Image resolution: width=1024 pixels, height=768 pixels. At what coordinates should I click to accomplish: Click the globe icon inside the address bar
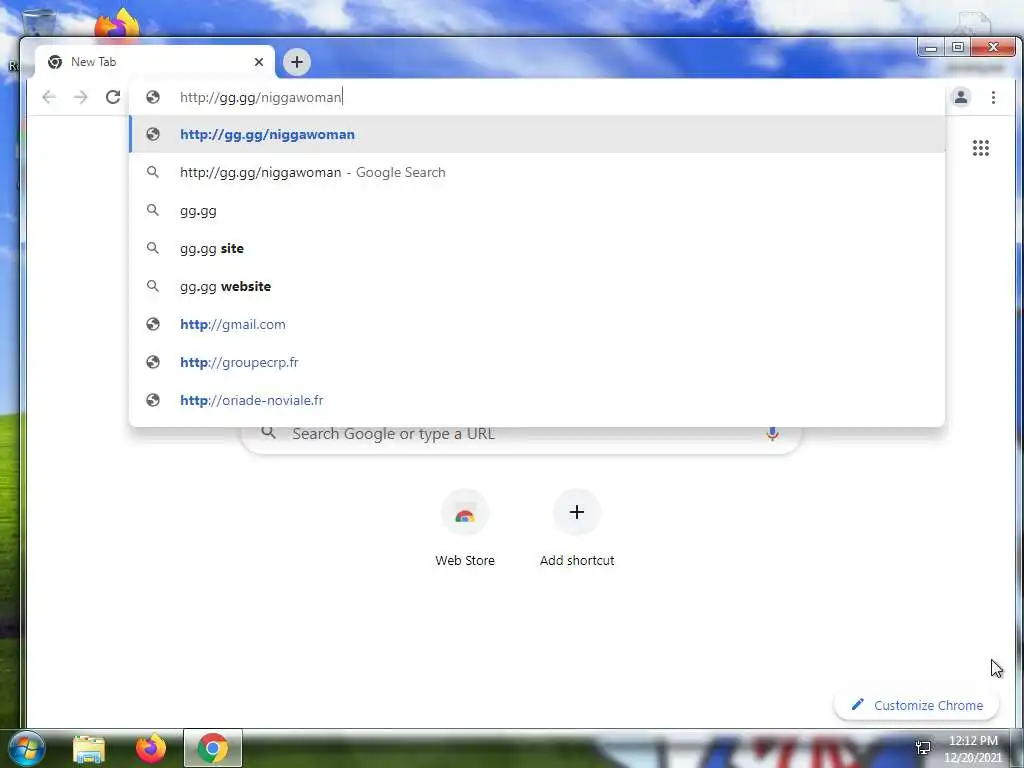pyautogui.click(x=153, y=97)
